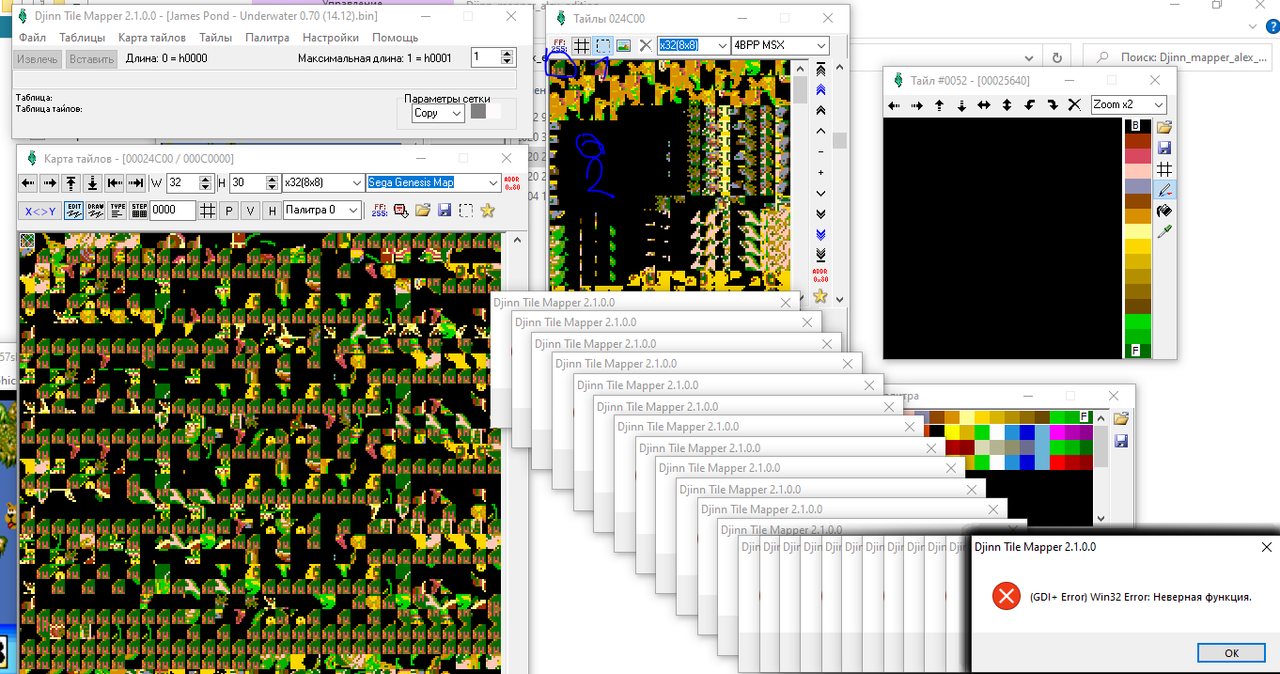Flip tile horizontally in tile editor

coord(984,105)
